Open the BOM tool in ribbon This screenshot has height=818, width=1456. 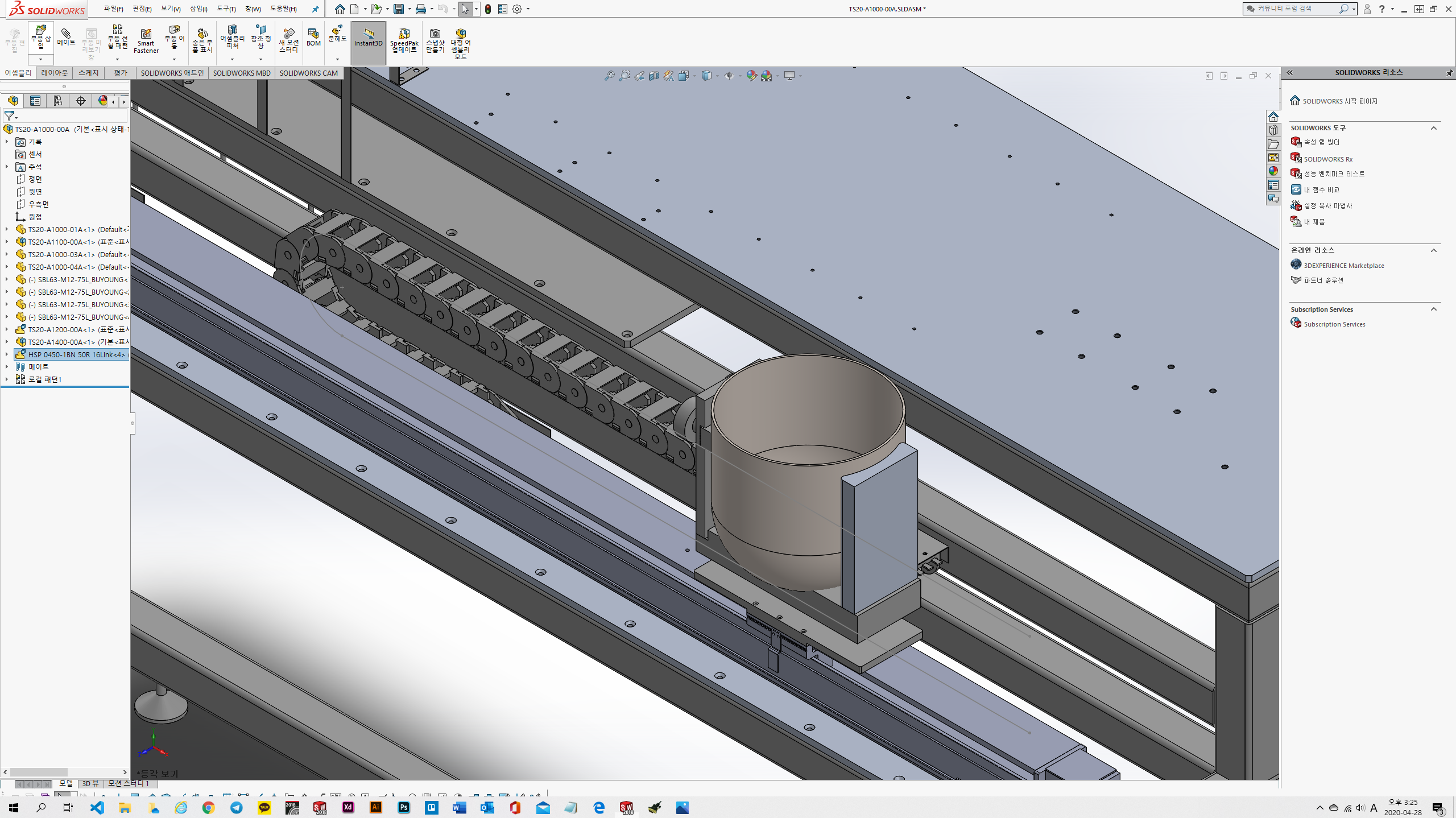(x=313, y=38)
